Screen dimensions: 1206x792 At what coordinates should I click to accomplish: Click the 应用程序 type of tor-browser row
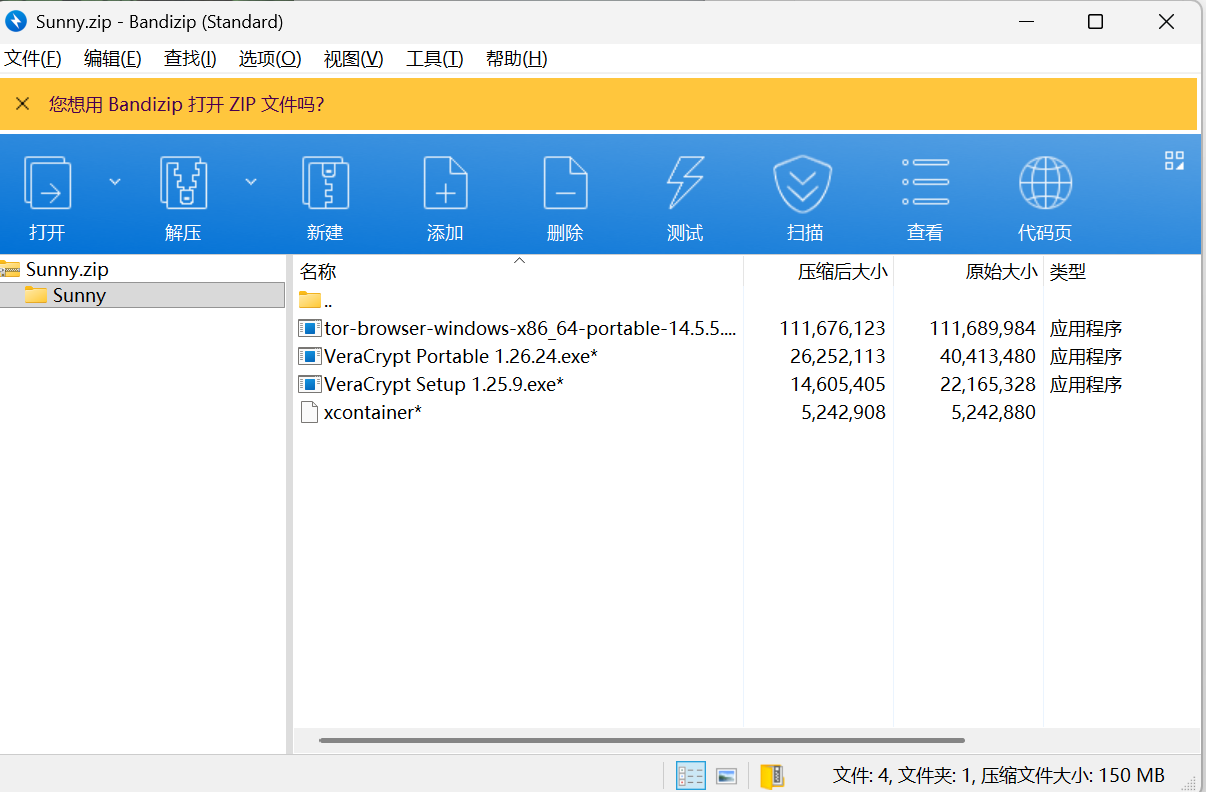pos(1086,328)
